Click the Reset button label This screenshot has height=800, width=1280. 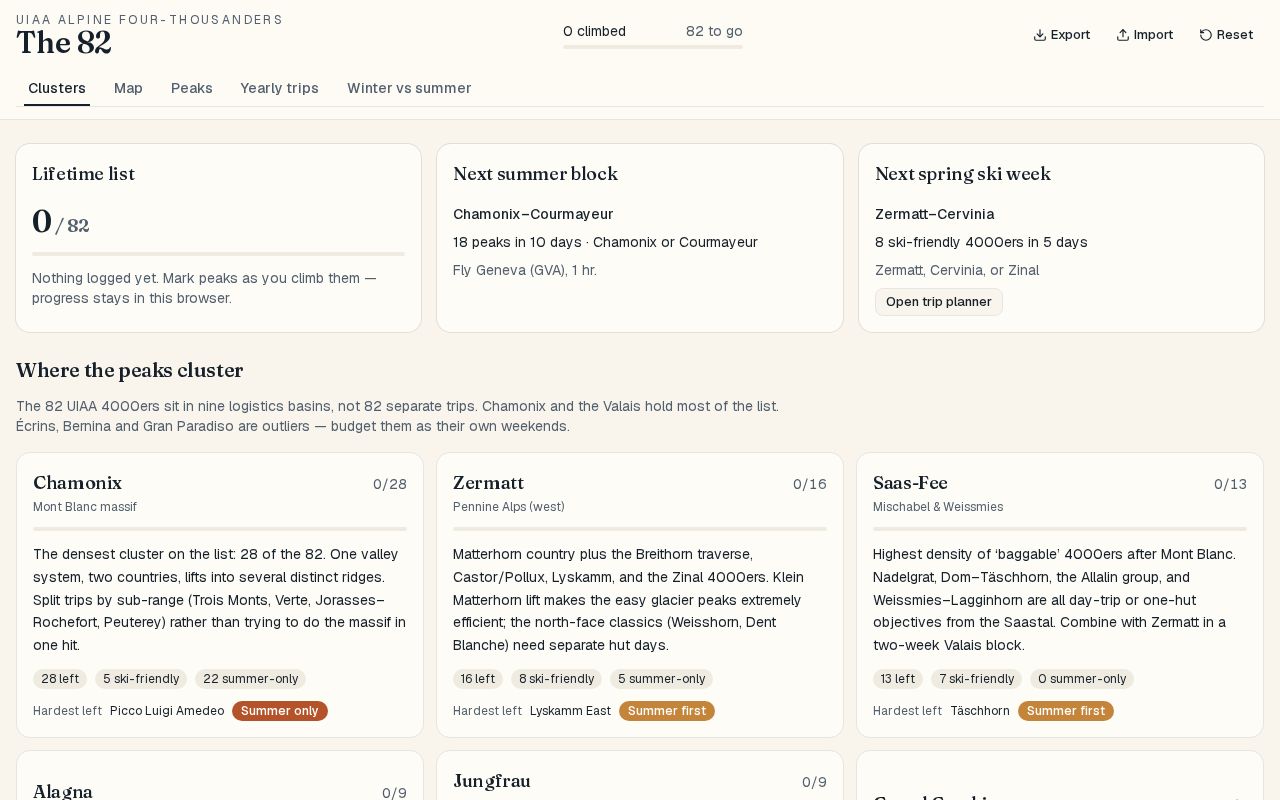pos(1235,35)
